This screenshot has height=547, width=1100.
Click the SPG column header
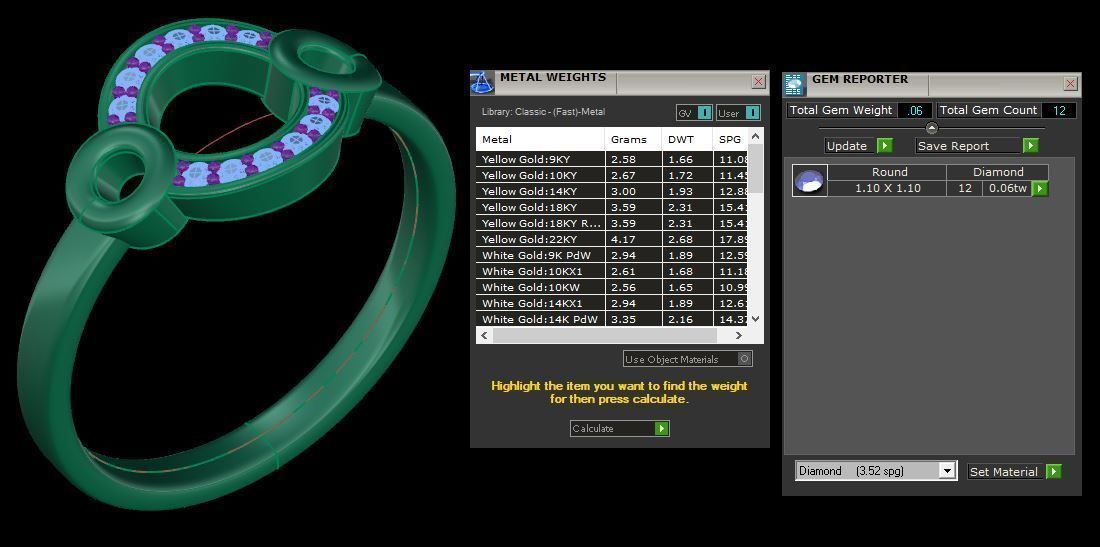(x=730, y=140)
